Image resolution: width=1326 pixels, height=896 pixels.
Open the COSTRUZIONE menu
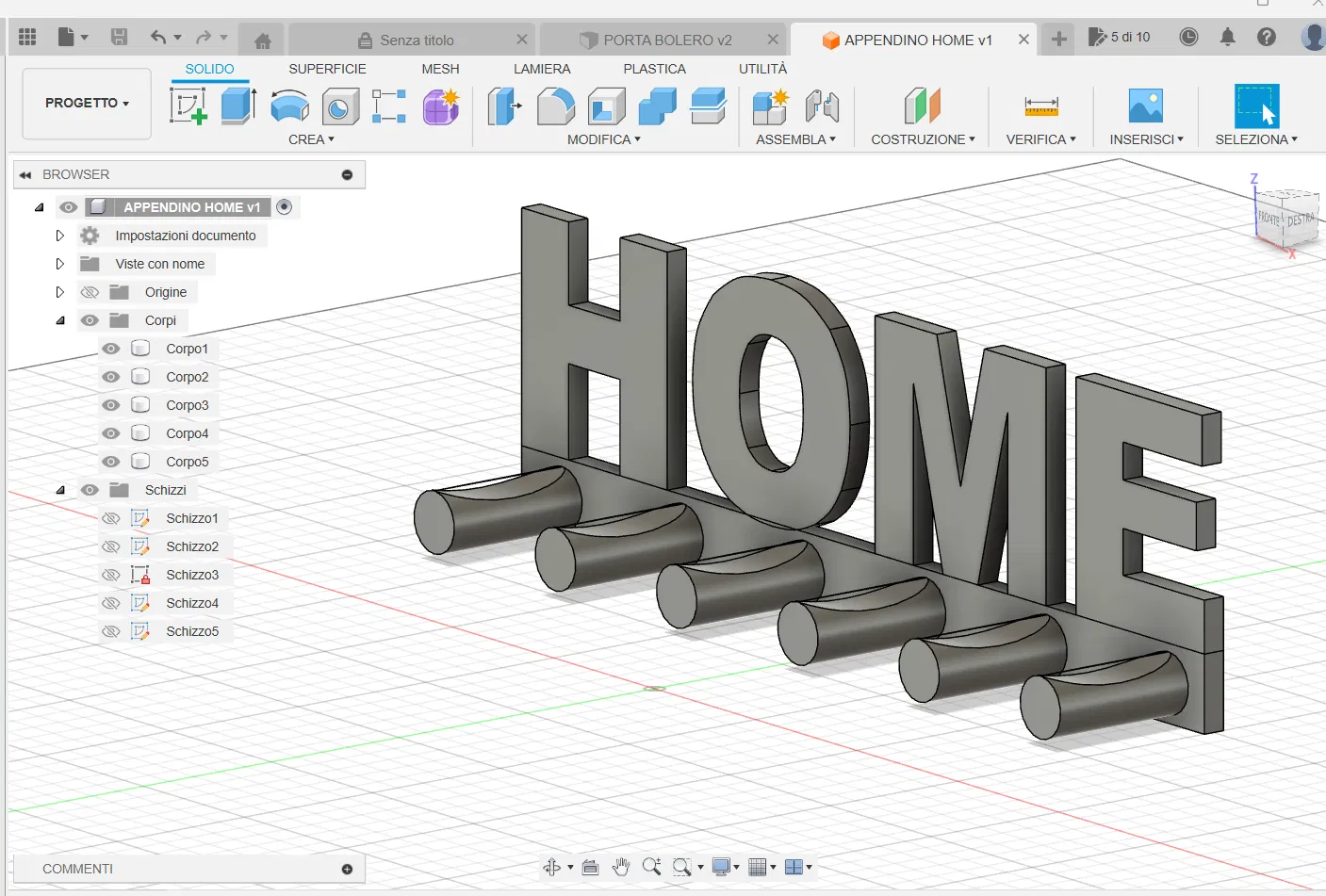coord(923,139)
